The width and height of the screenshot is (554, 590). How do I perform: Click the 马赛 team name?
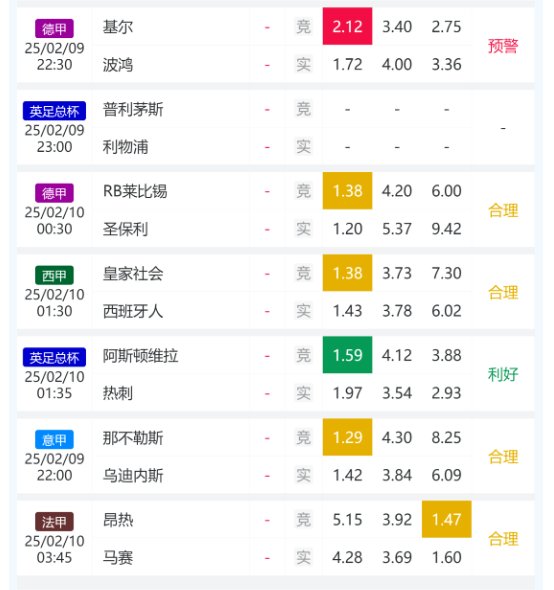pyautogui.click(x=118, y=557)
